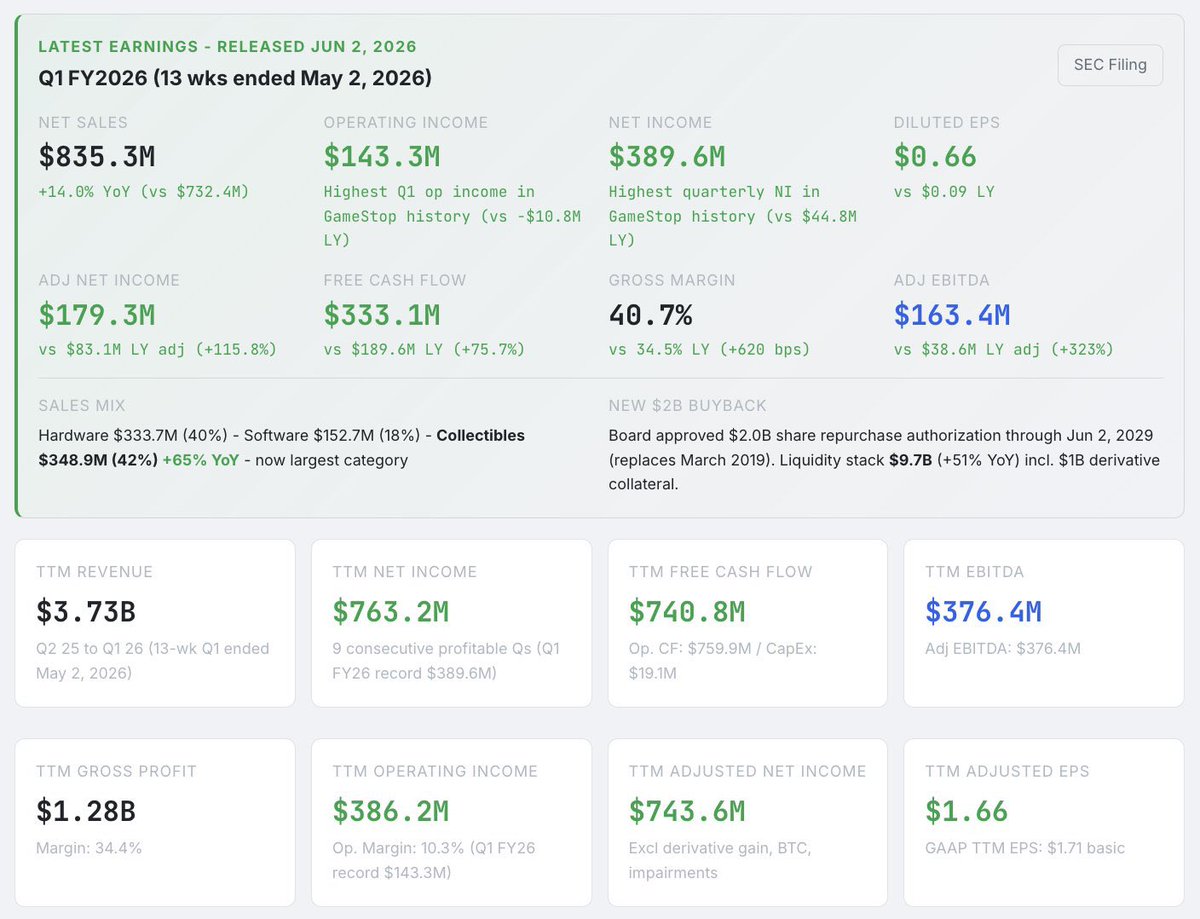Click the 'Op. CF: $759.9M / CapEx' detail
1200x919 pixels.
[x=723, y=660]
